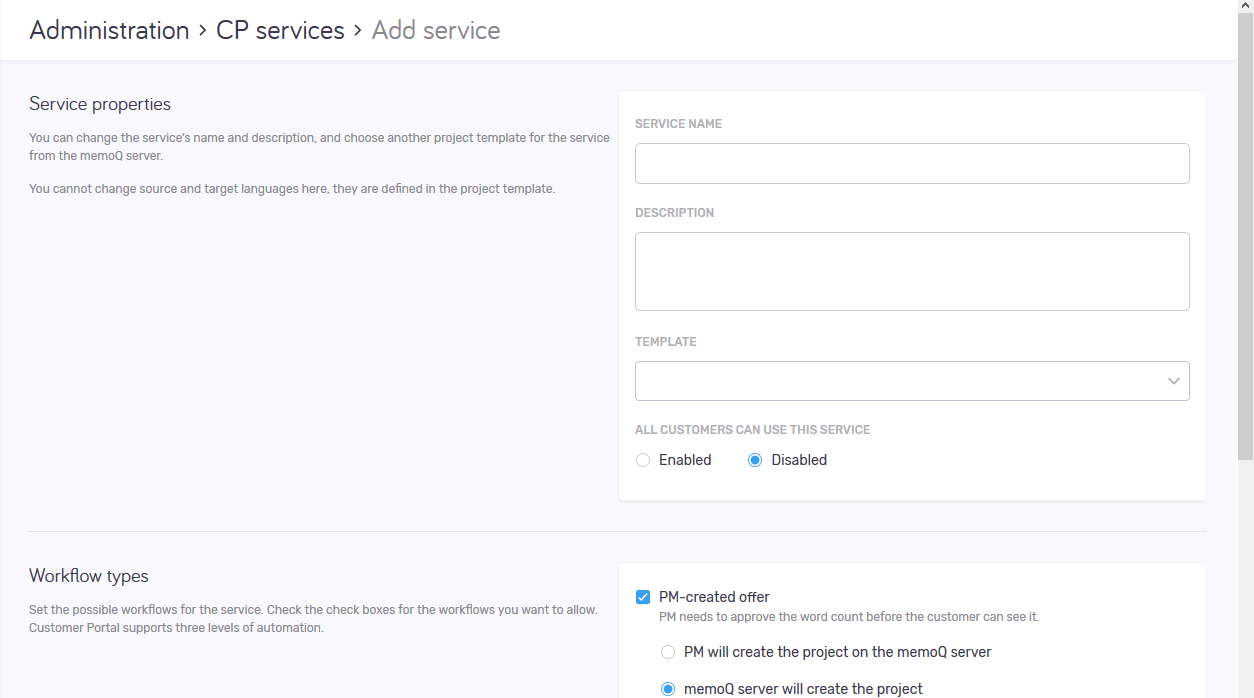Select the Enabled radio button
This screenshot has width=1254, height=698.
(x=643, y=460)
